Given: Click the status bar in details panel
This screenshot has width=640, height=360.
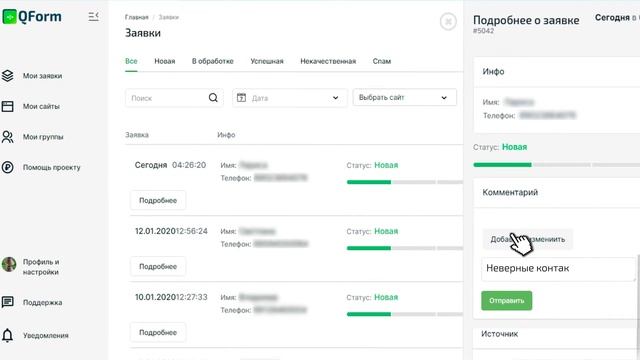Looking at the screenshot, I should [x=556, y=165].
